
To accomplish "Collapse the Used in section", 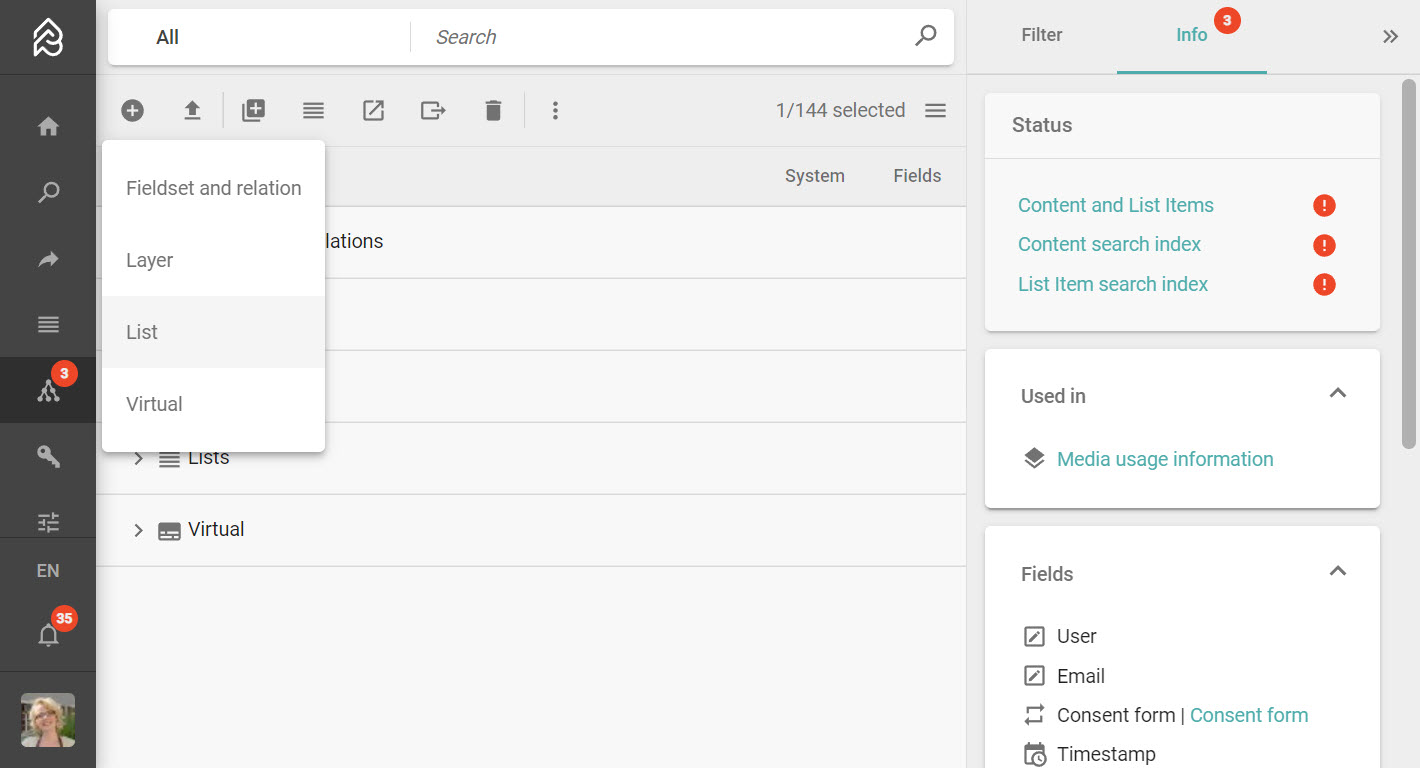I will click(x=1337, y=393).
